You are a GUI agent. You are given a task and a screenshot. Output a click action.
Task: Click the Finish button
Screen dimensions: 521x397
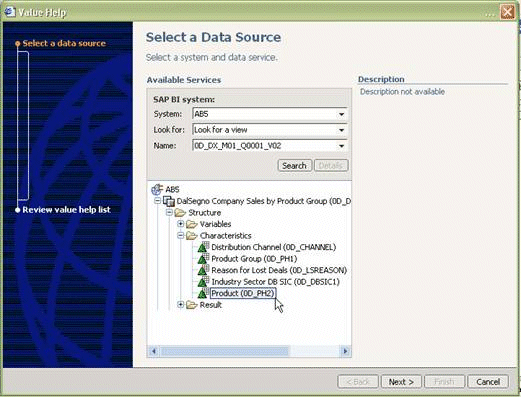coord(444,382)
